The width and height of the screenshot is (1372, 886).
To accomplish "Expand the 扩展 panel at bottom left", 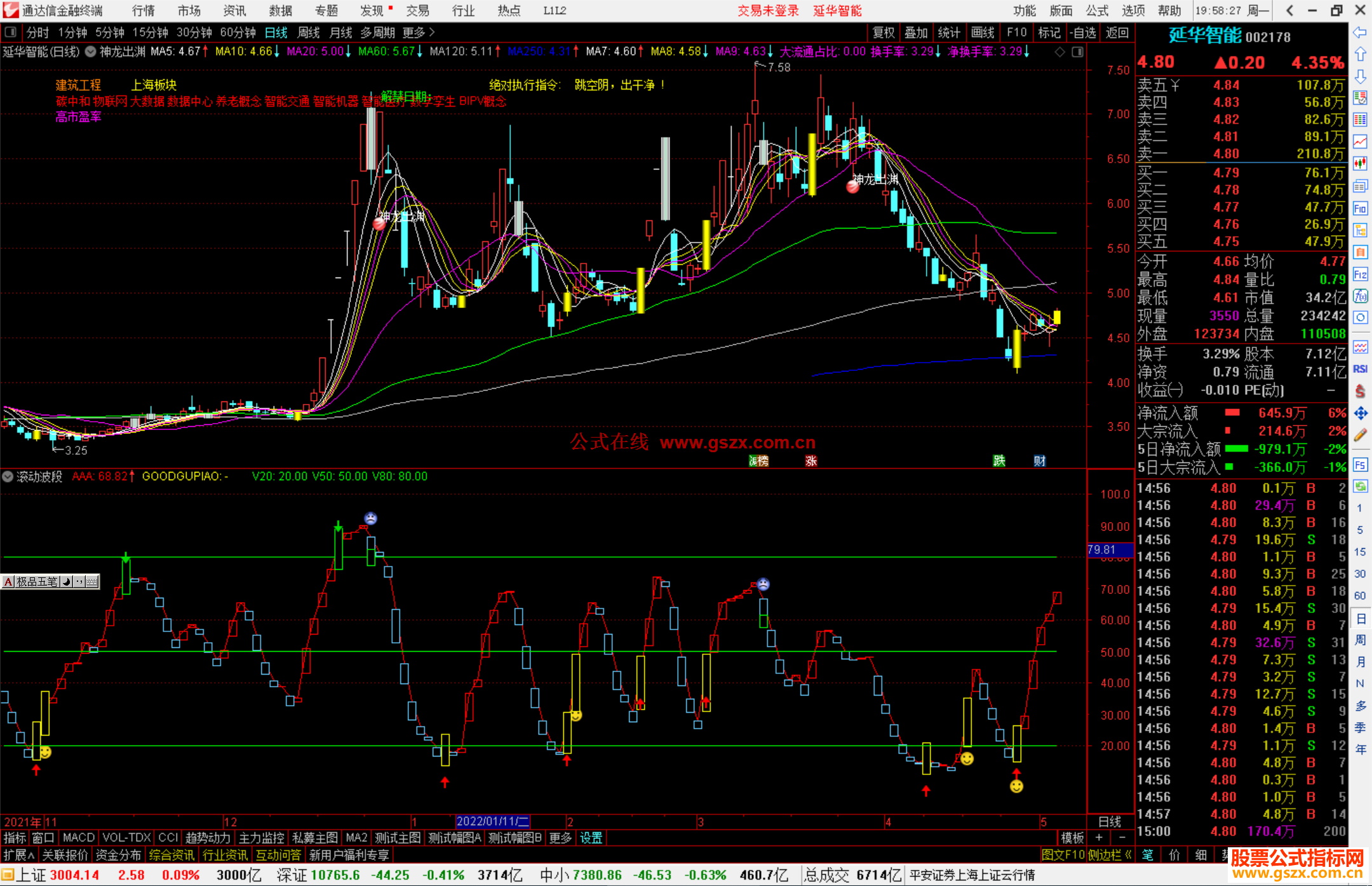I will (19, 855).
